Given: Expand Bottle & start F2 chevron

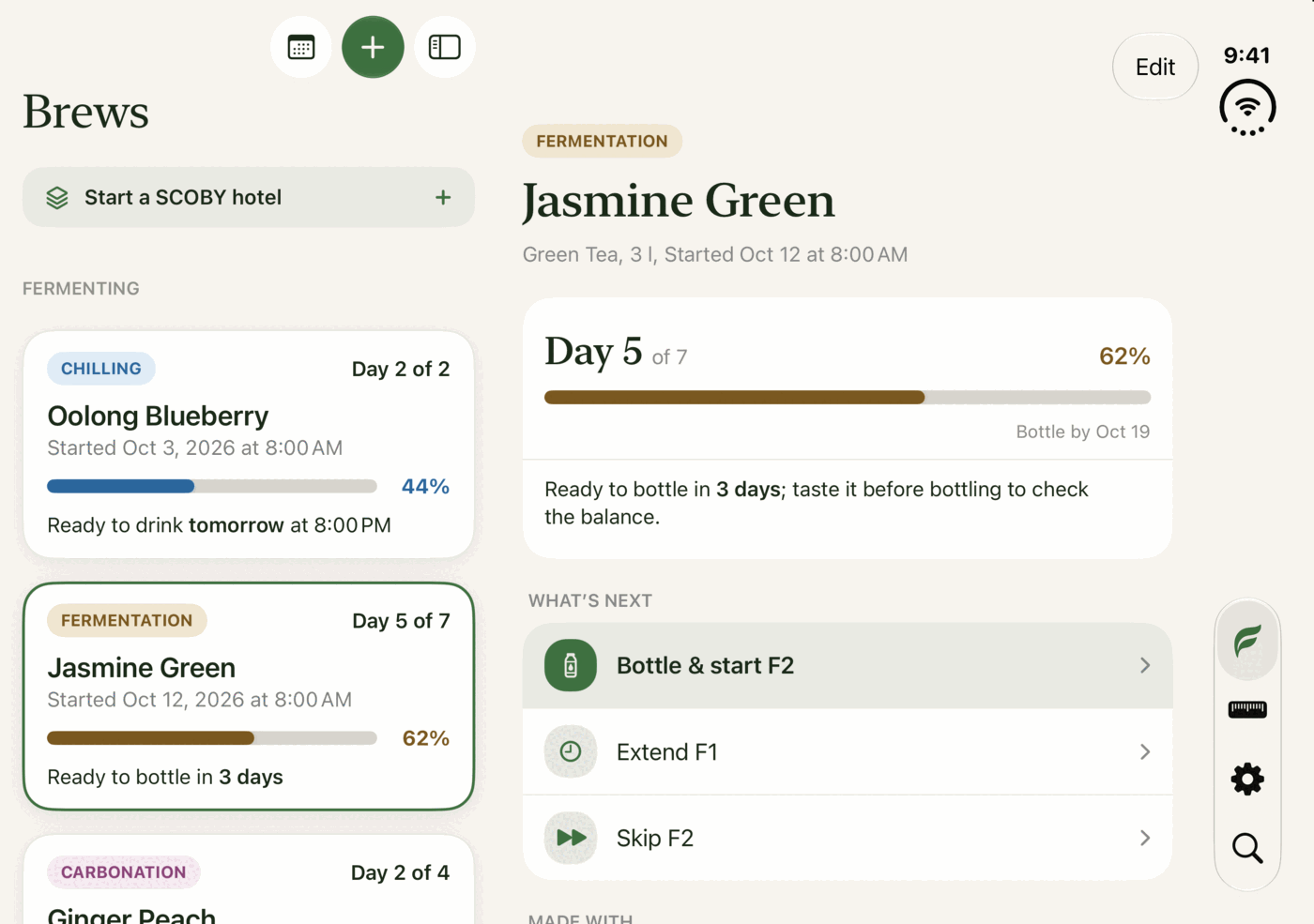Looking at the screenshot, I should click(x=1145, y=665).
